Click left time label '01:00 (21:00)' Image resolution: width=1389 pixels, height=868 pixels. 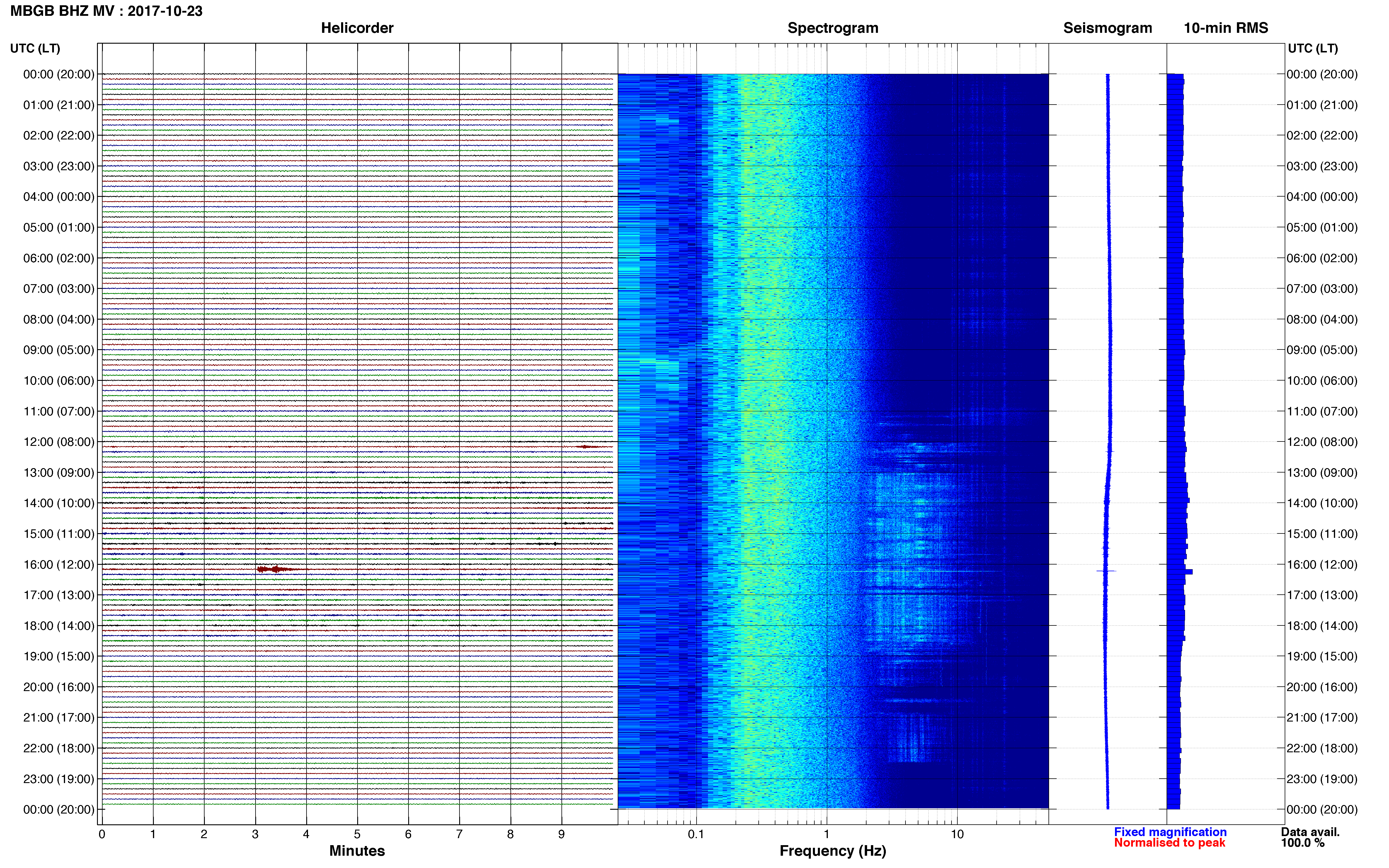pos(59,105)
